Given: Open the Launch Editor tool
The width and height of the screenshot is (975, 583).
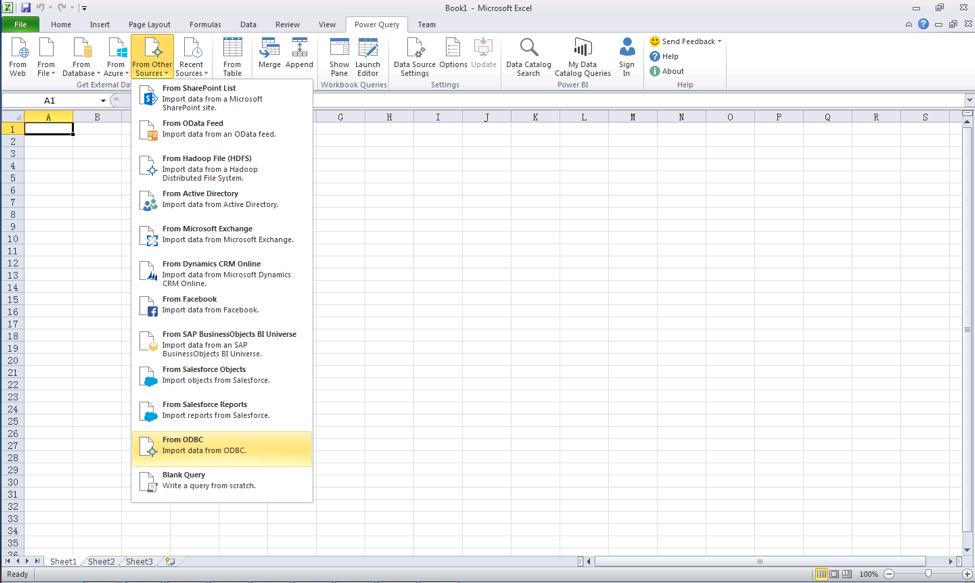Looking at the screenshot, I should pos(368,56).
